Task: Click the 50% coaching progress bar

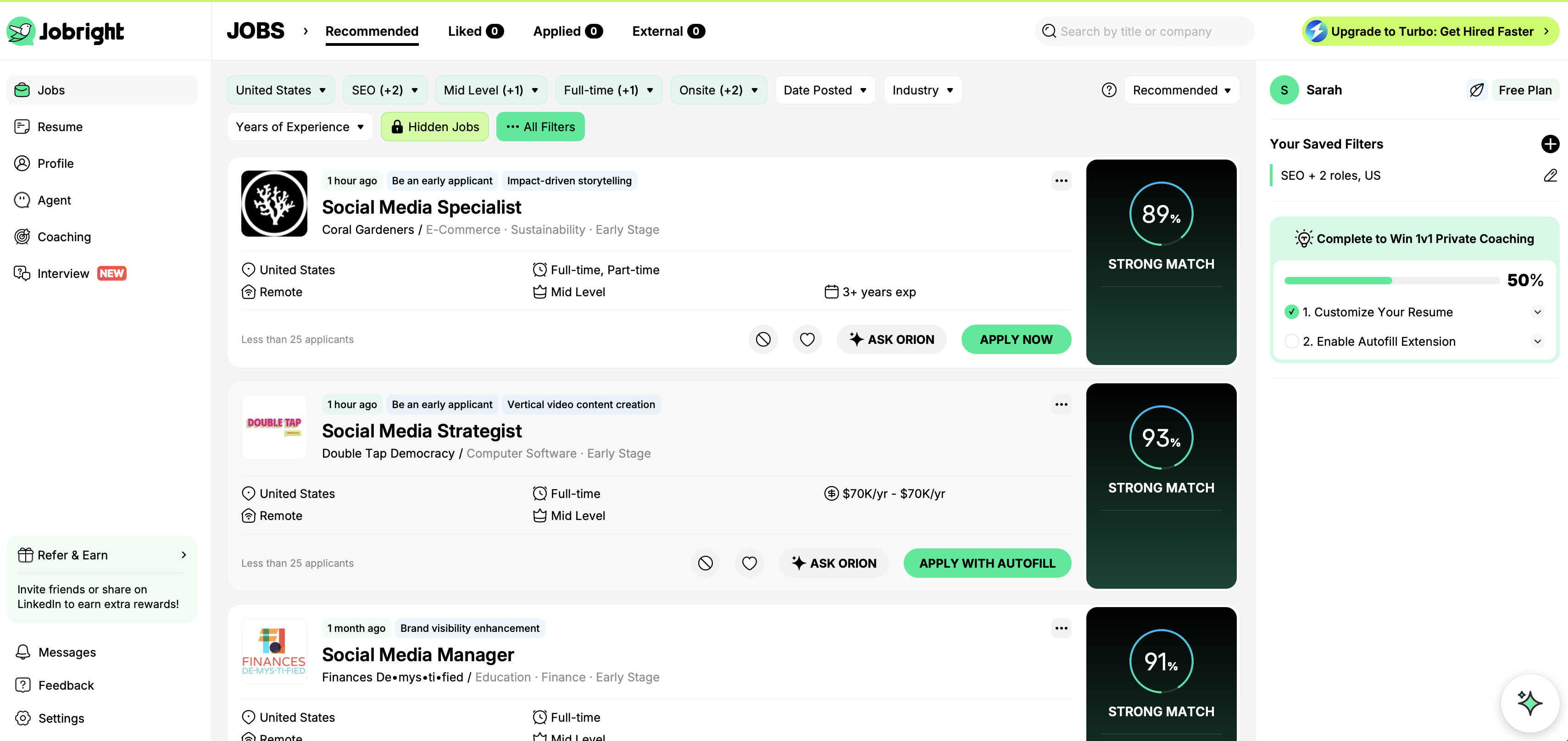Action: pos(1391,281)
